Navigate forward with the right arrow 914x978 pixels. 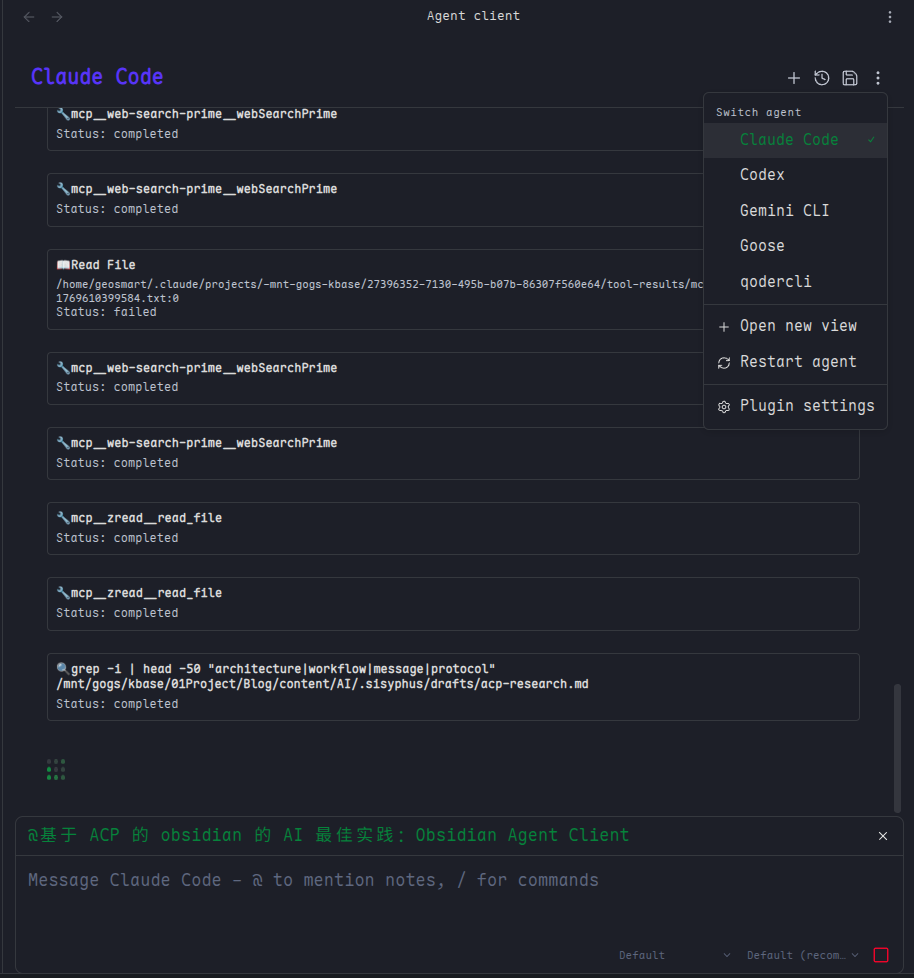pos(57,17)
